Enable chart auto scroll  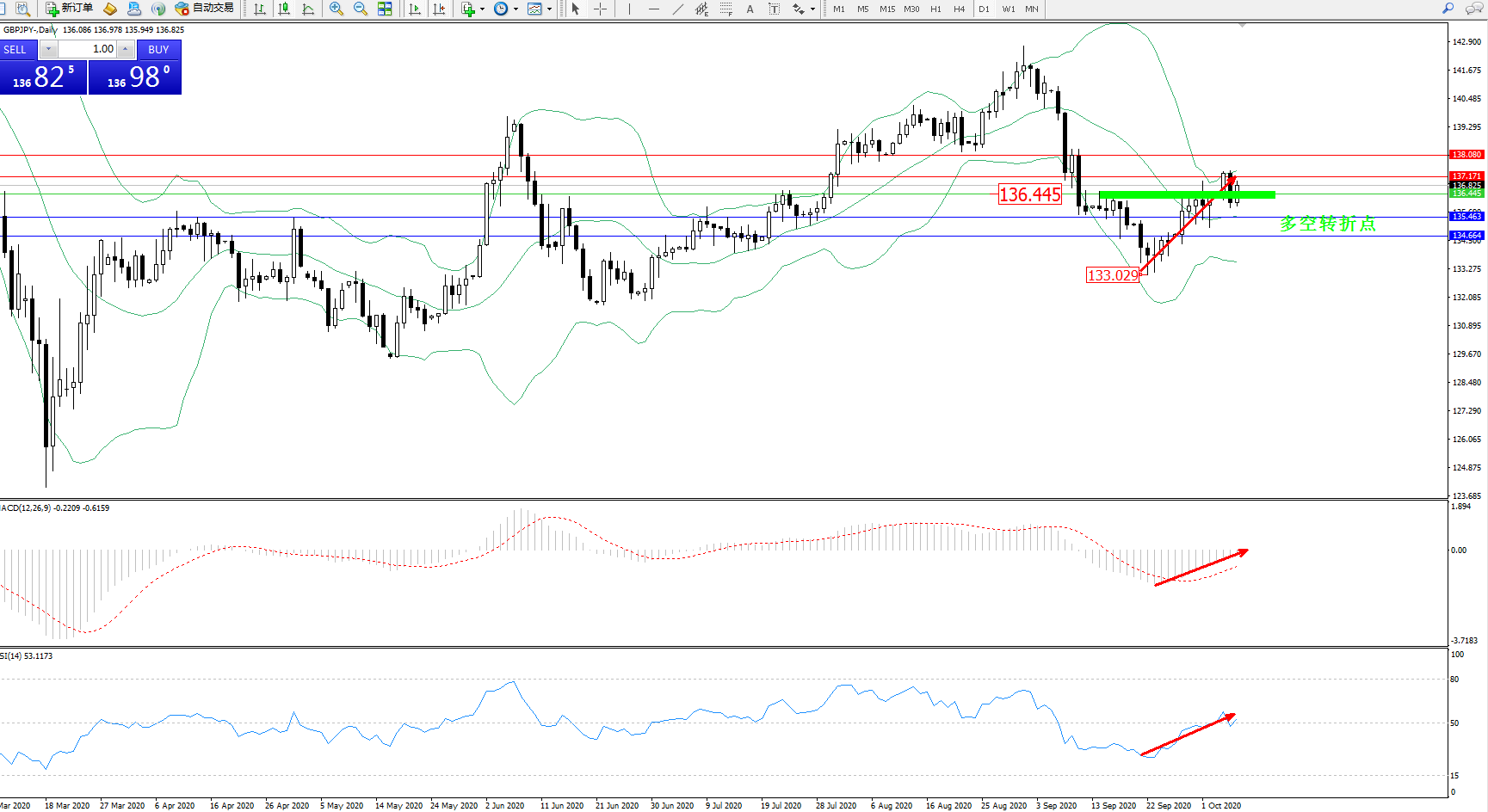[415, 9]
